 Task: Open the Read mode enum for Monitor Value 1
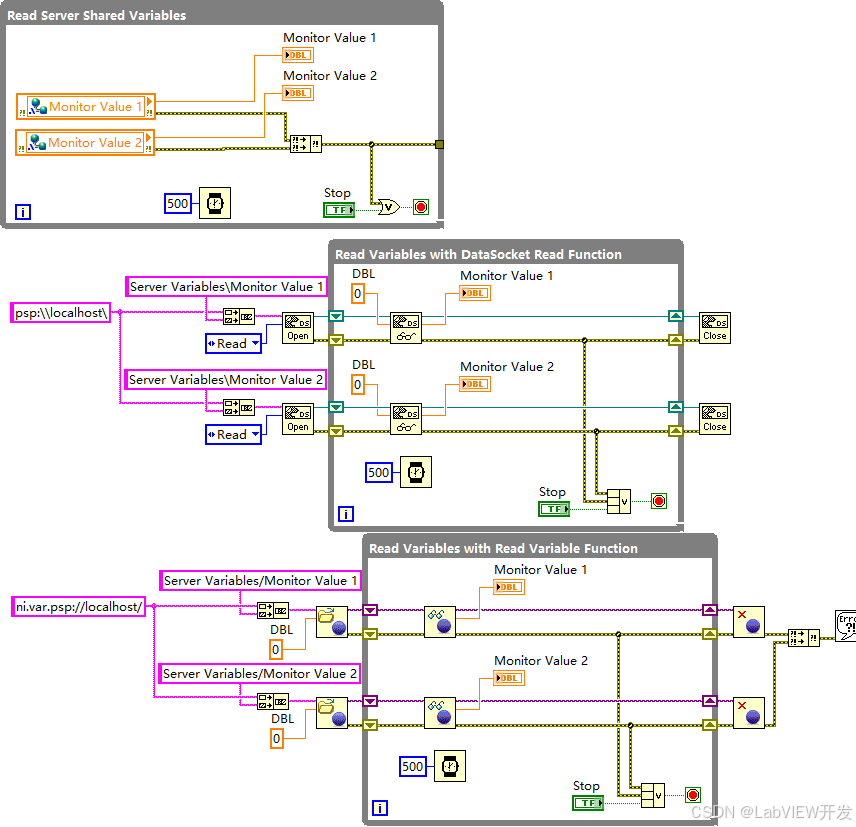pyautogui.click(x=233, y=343)
